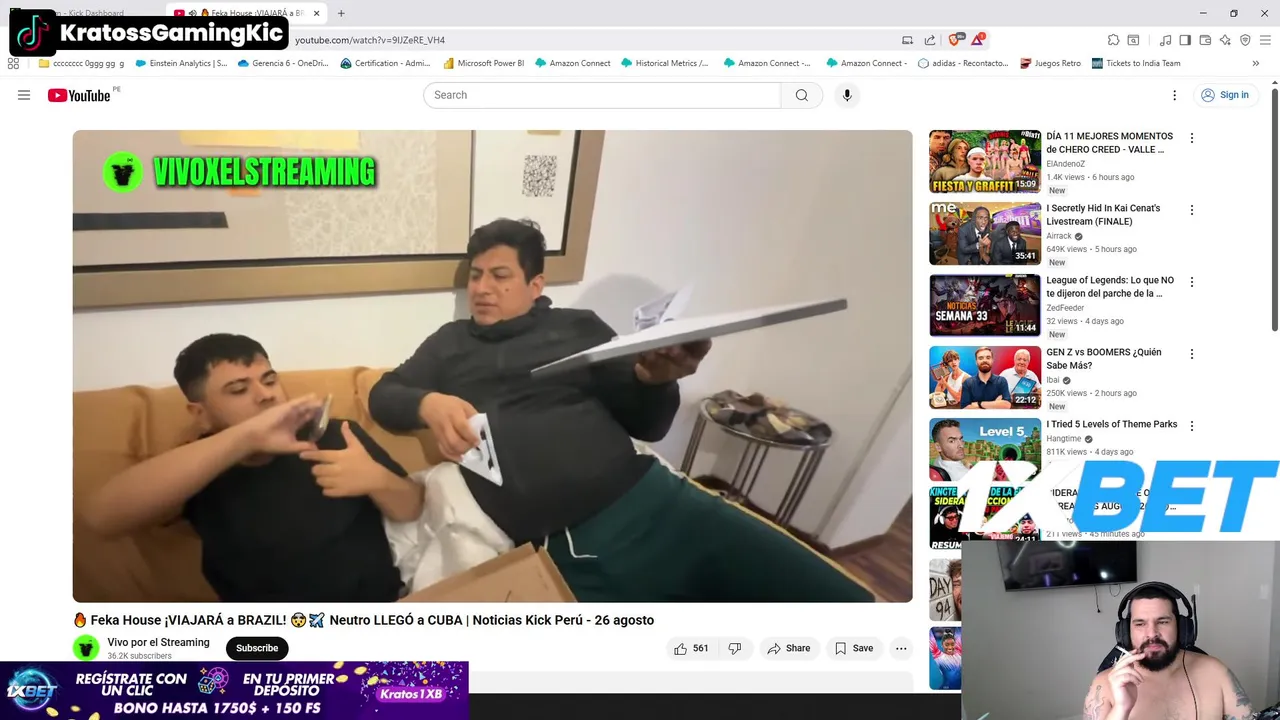
Task: Open the YouTube guide hamburger menu
Action: pyautogui.click(x=24, y=95)
